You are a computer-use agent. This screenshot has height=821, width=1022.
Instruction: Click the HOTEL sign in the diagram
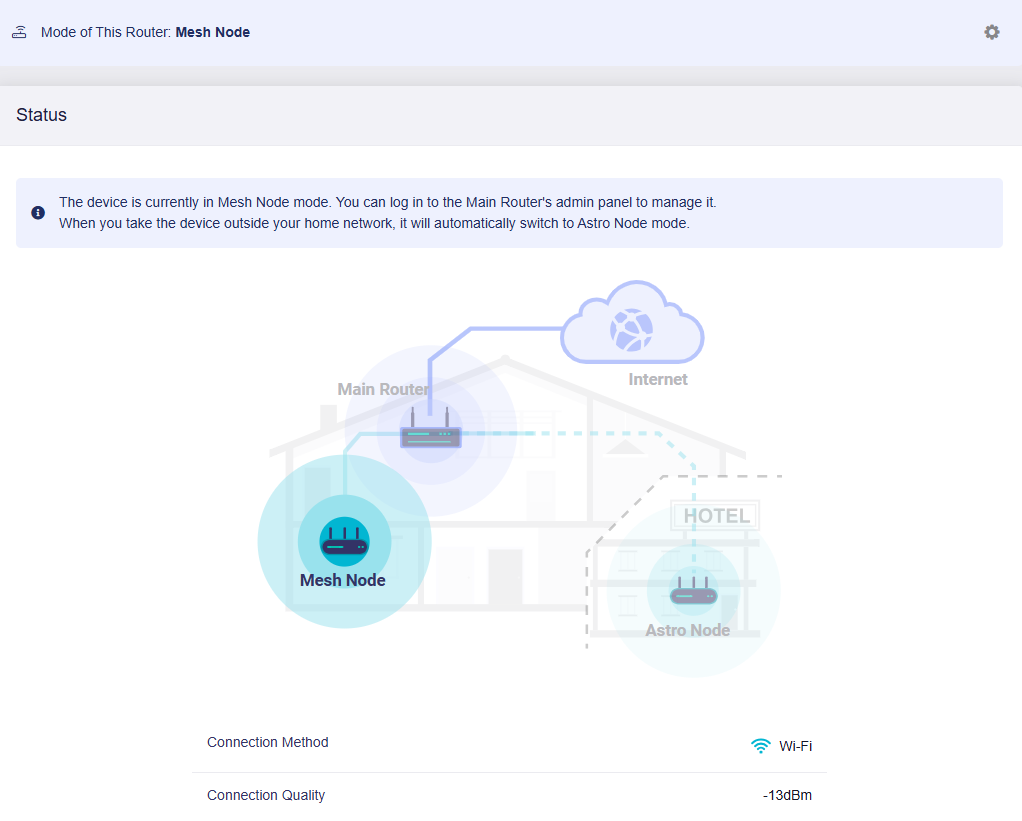click(x=716, y=516)
